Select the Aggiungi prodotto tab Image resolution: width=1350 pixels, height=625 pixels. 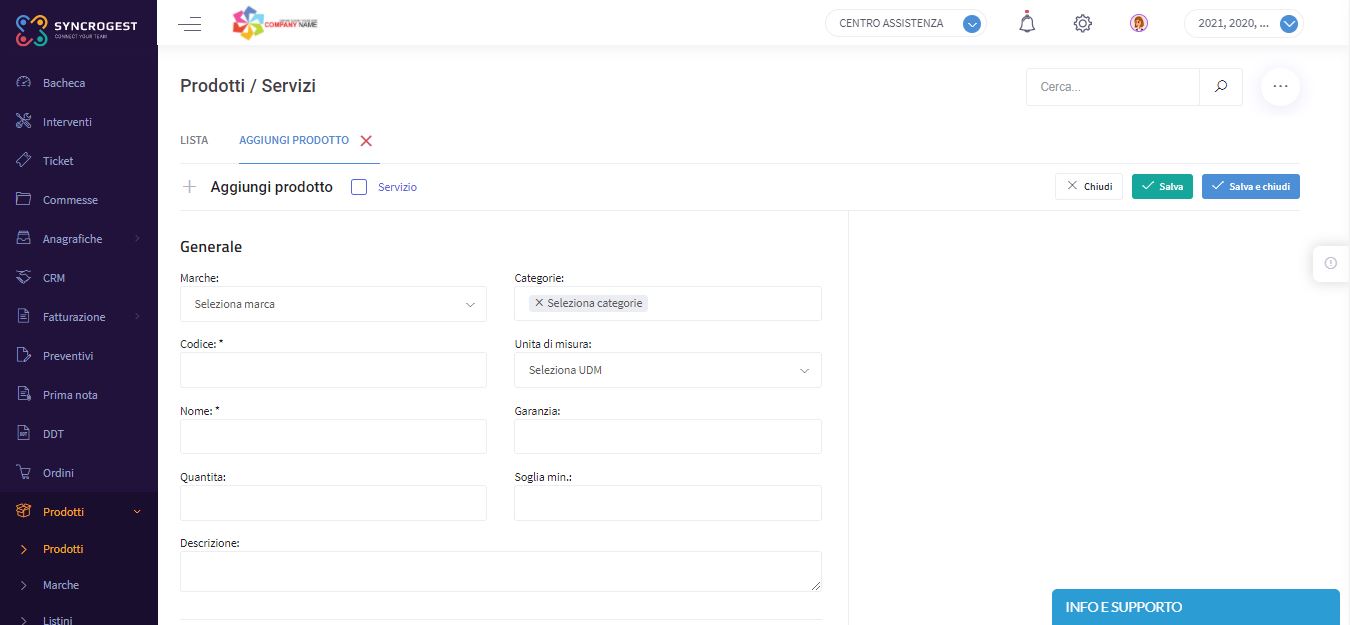point(294,140)
